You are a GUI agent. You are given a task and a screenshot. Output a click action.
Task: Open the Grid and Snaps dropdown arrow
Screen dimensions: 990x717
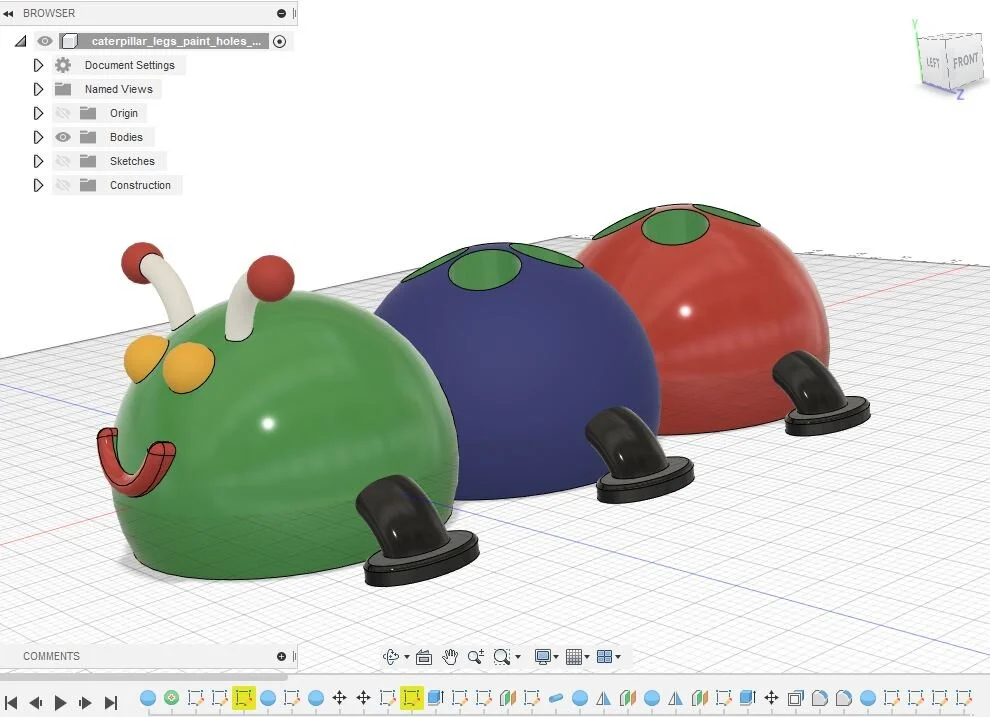point(587,657)
